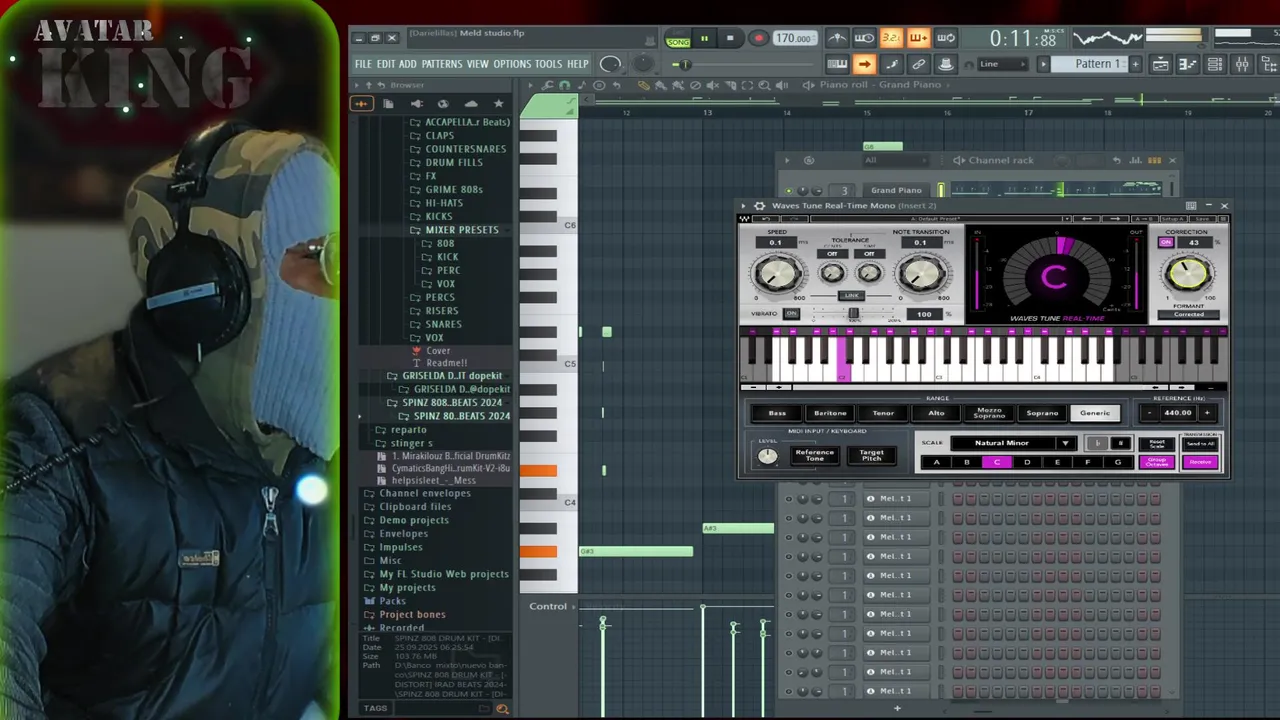Select the Tenor range button

pos(883,413)
